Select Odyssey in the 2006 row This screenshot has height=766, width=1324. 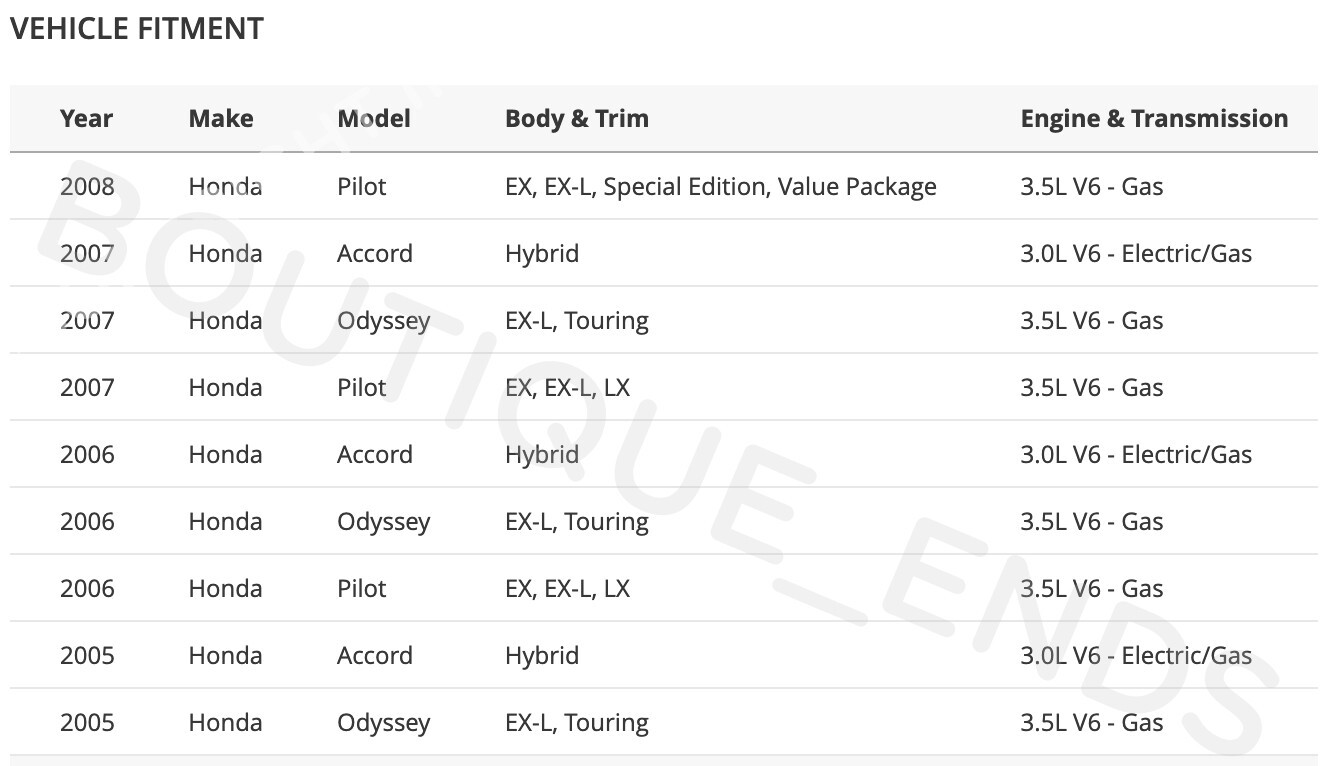coord(383,521)
